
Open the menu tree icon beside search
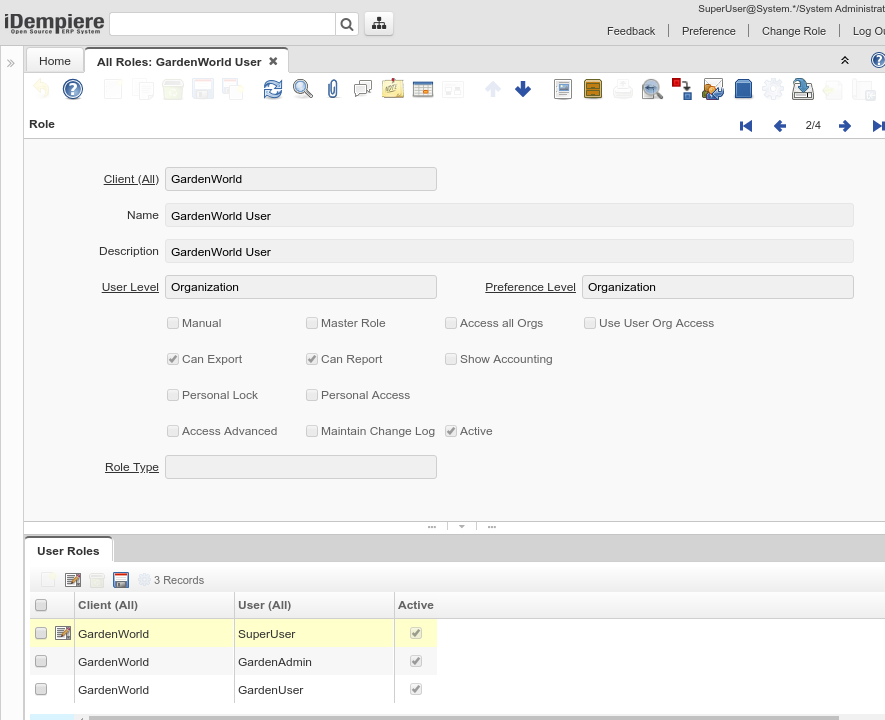coord(379,24)
